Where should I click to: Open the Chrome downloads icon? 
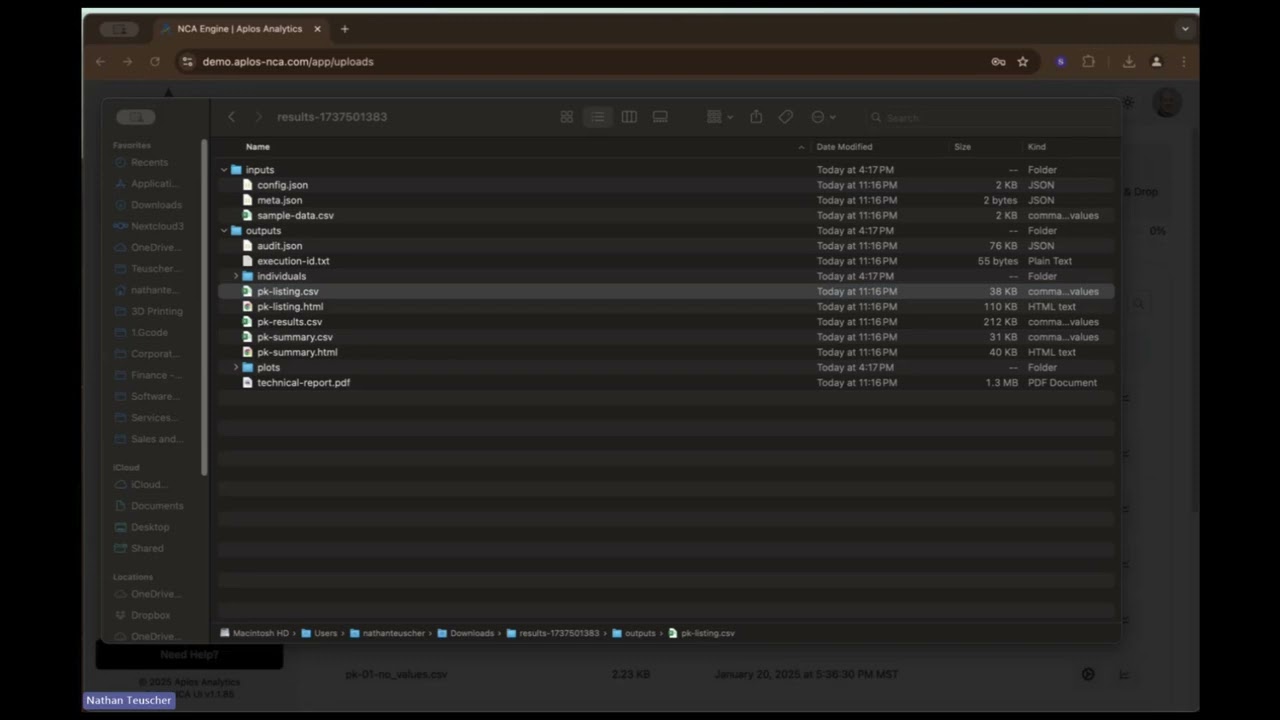pos(1129,62)
